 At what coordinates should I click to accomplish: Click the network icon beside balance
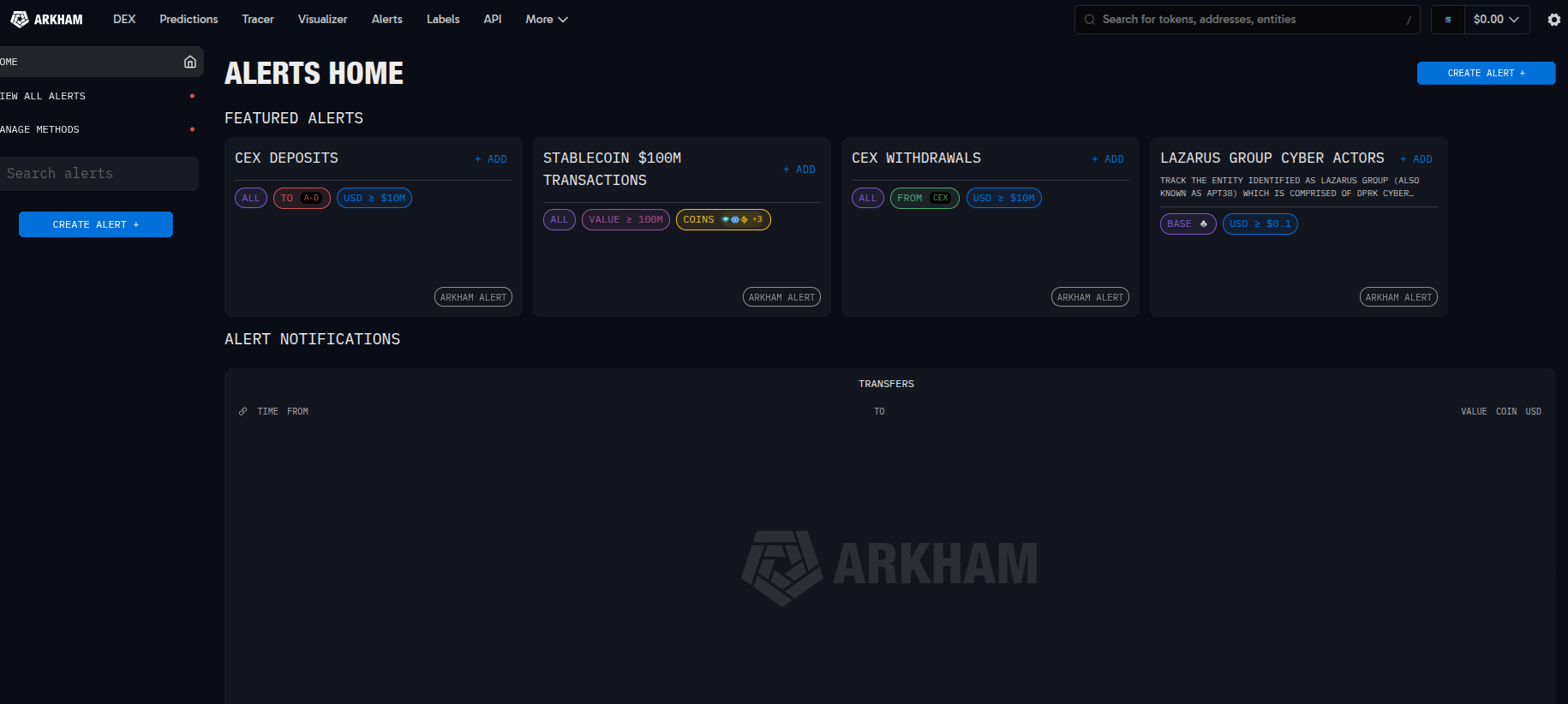[1448, 20]
